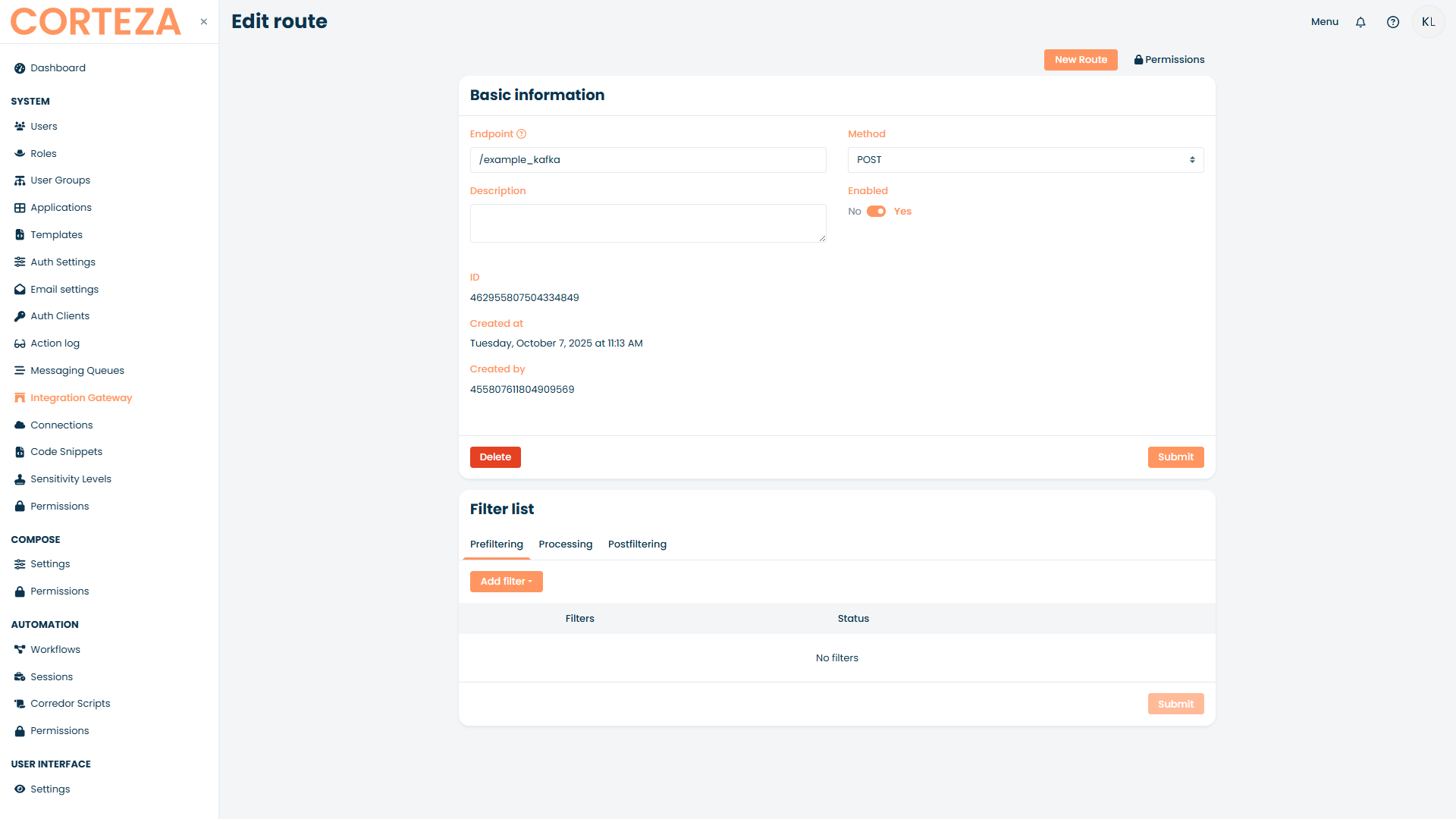Click into the Description text area
The width and height of the screenshot is (1456, 819).
(648, 224)
